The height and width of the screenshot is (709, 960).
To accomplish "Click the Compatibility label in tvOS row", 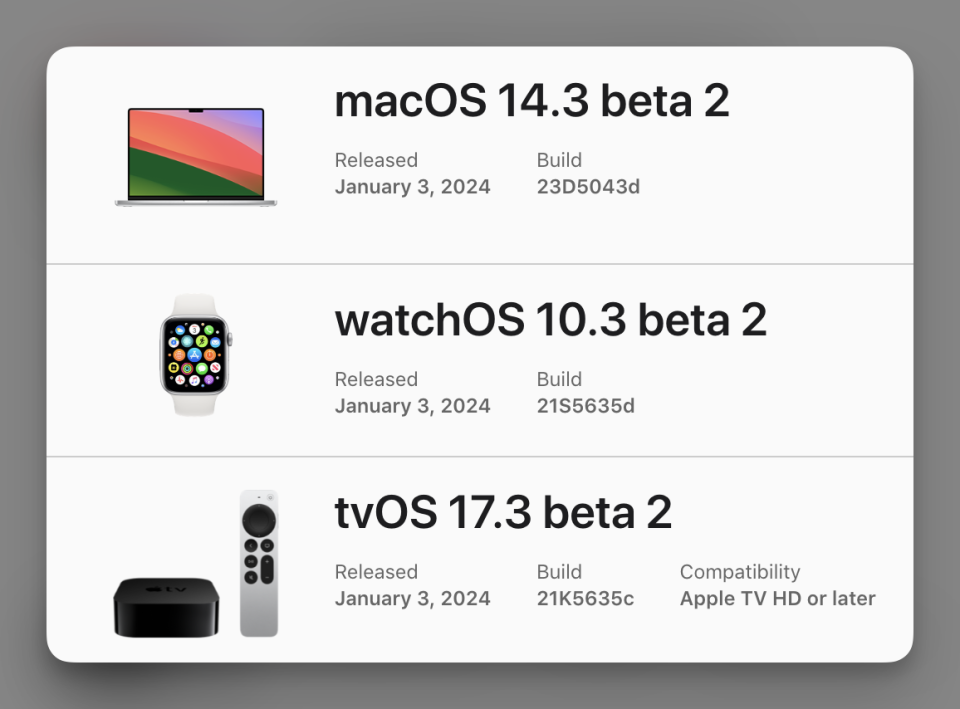I will click(740, 572).
